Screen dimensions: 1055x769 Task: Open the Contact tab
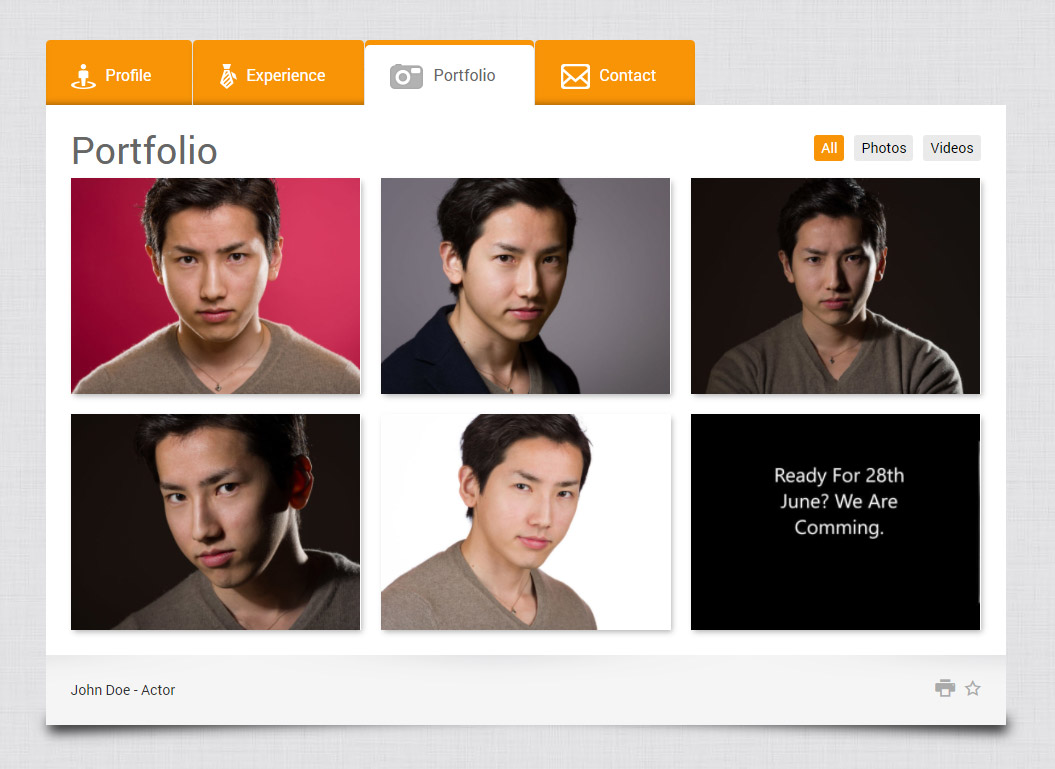(614, 74)
